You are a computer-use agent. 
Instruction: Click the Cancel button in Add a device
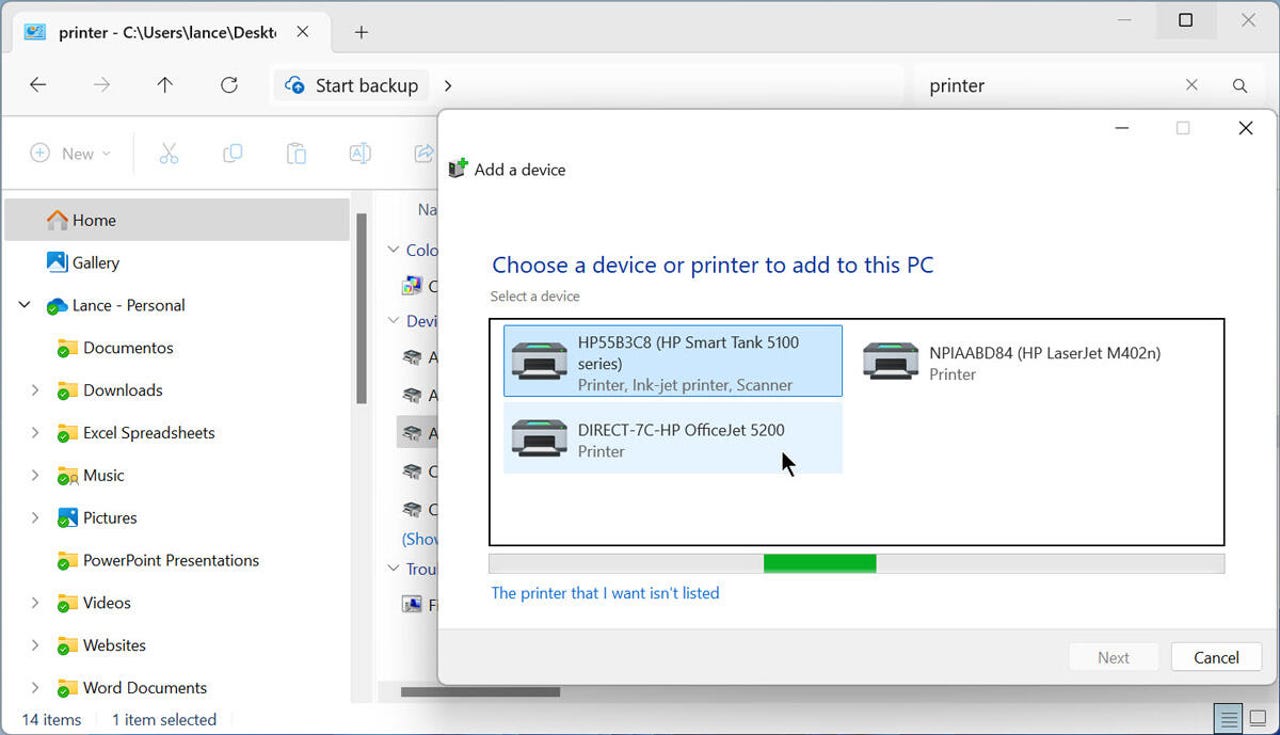1216,657
